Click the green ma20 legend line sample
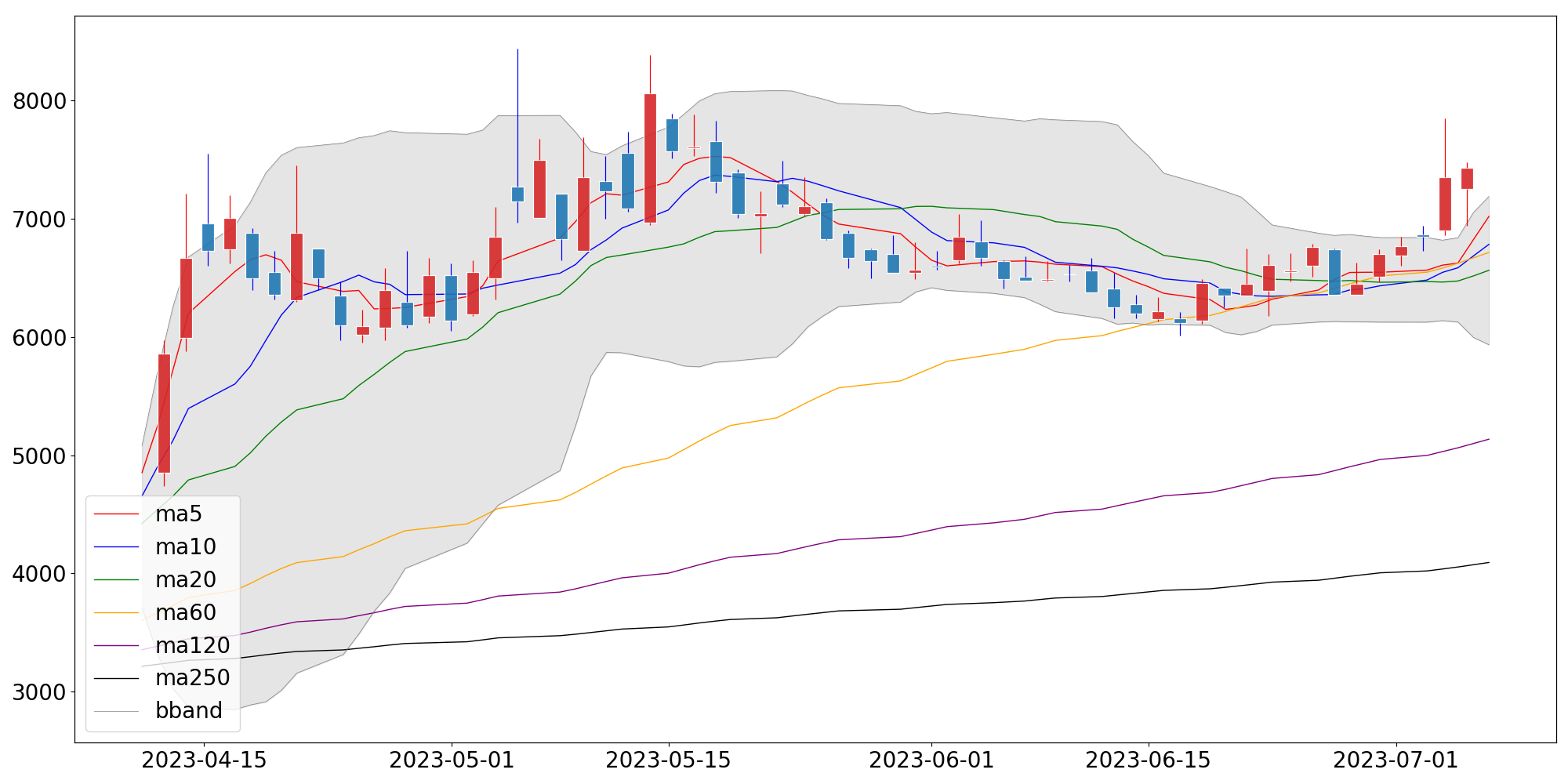The width and height of the screenshot is (1568, 784). [x=116, y=580]
